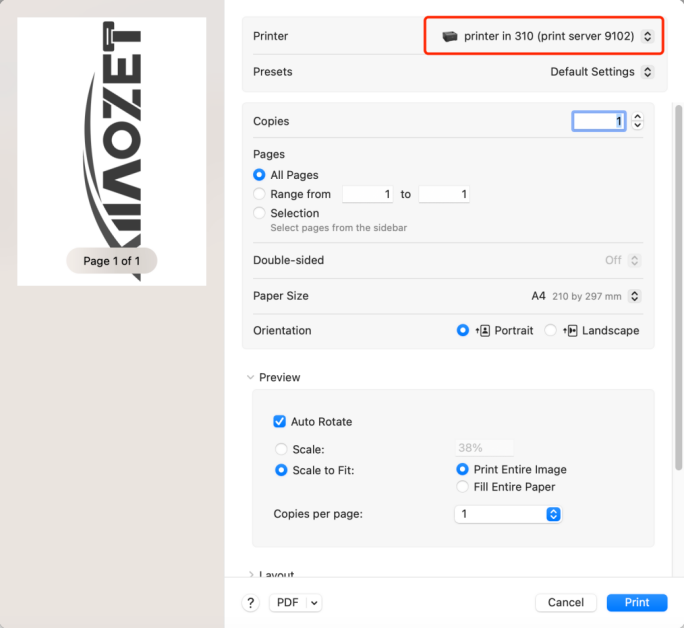Click the printer icon beside the printer name
Screen dimensions: 684x628
pyautogui.click(x=450, y=36)
